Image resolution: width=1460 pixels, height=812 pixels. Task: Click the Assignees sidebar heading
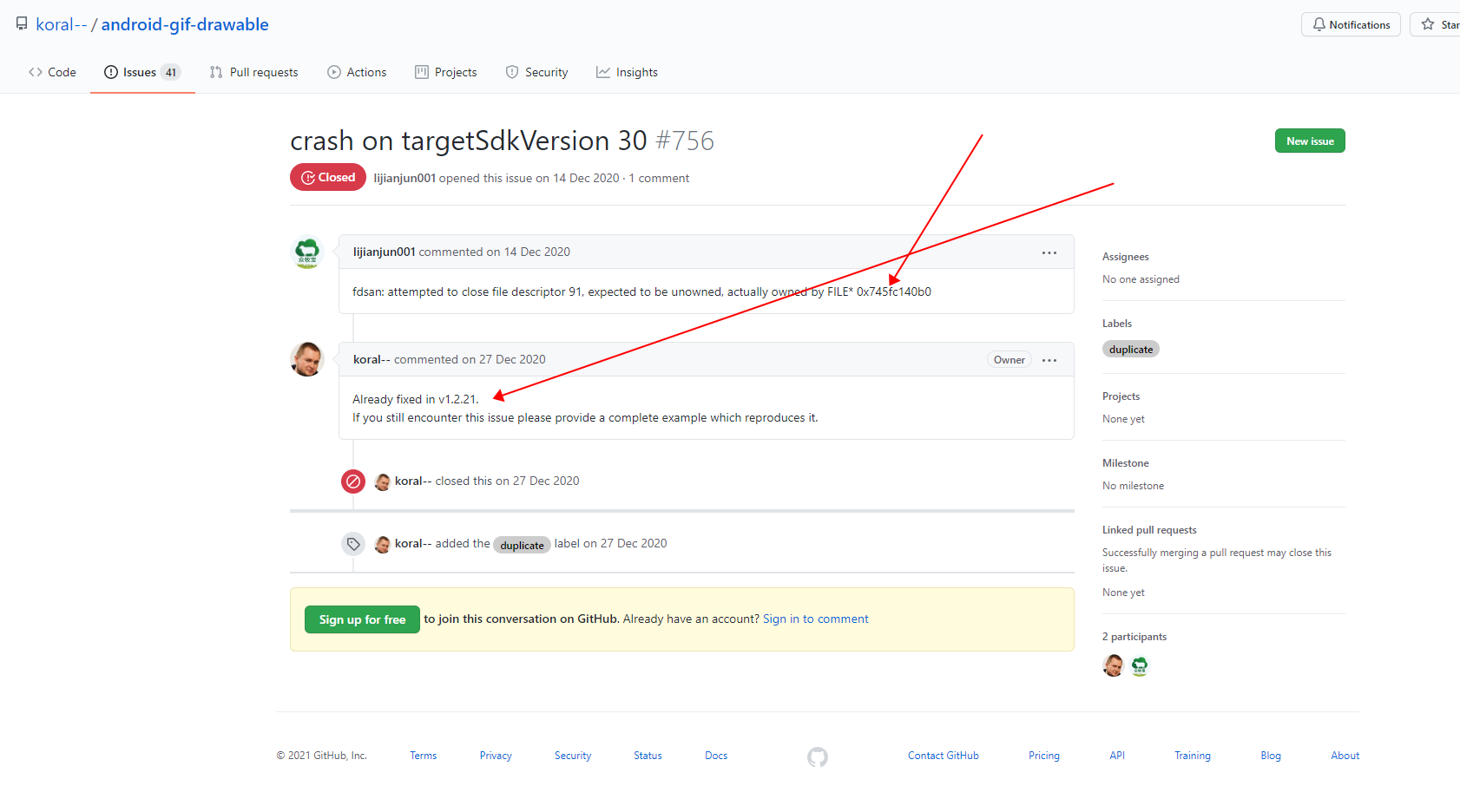[x=1125, y=257]
